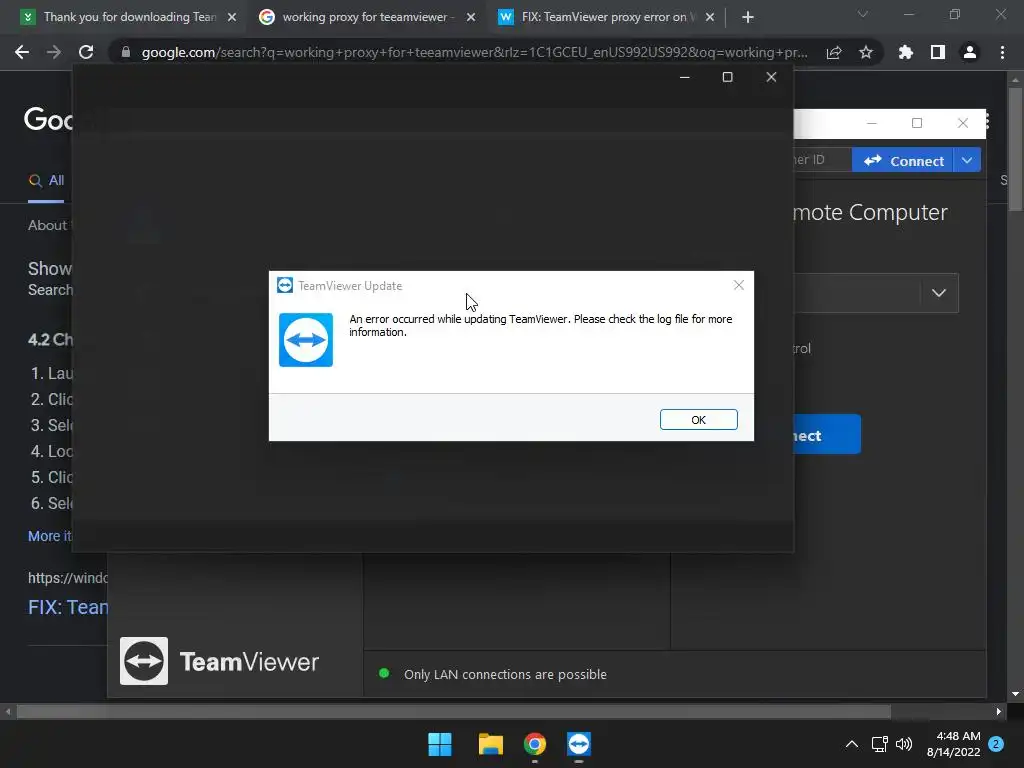Close the TeamViewer Update error dialog
Image resolution: width=1024 pixels, height=768 pixels.
coord(739,285)
